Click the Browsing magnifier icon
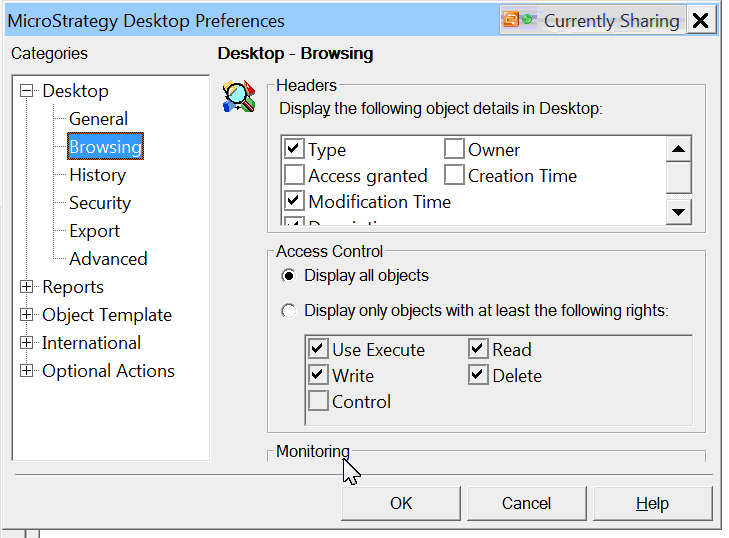The image size is (729, 538). (x=239, y=96)
